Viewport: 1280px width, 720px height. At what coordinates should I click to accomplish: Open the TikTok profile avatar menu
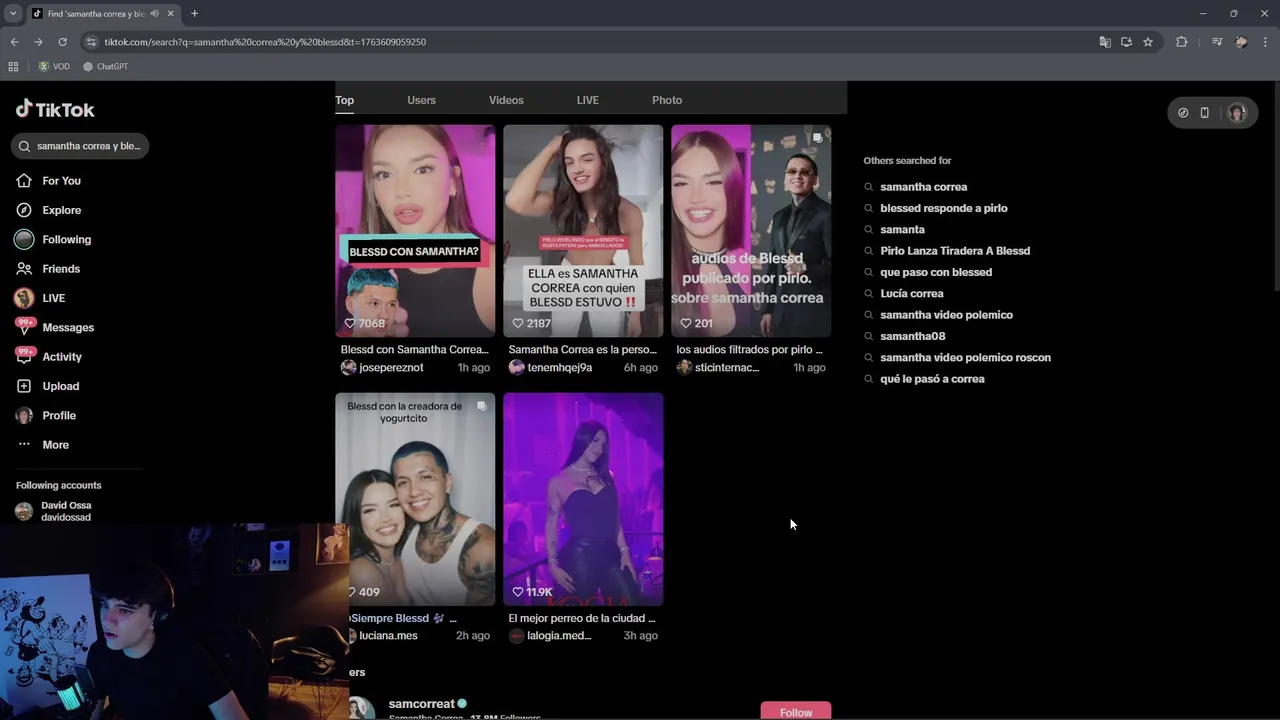point(1237,113)
